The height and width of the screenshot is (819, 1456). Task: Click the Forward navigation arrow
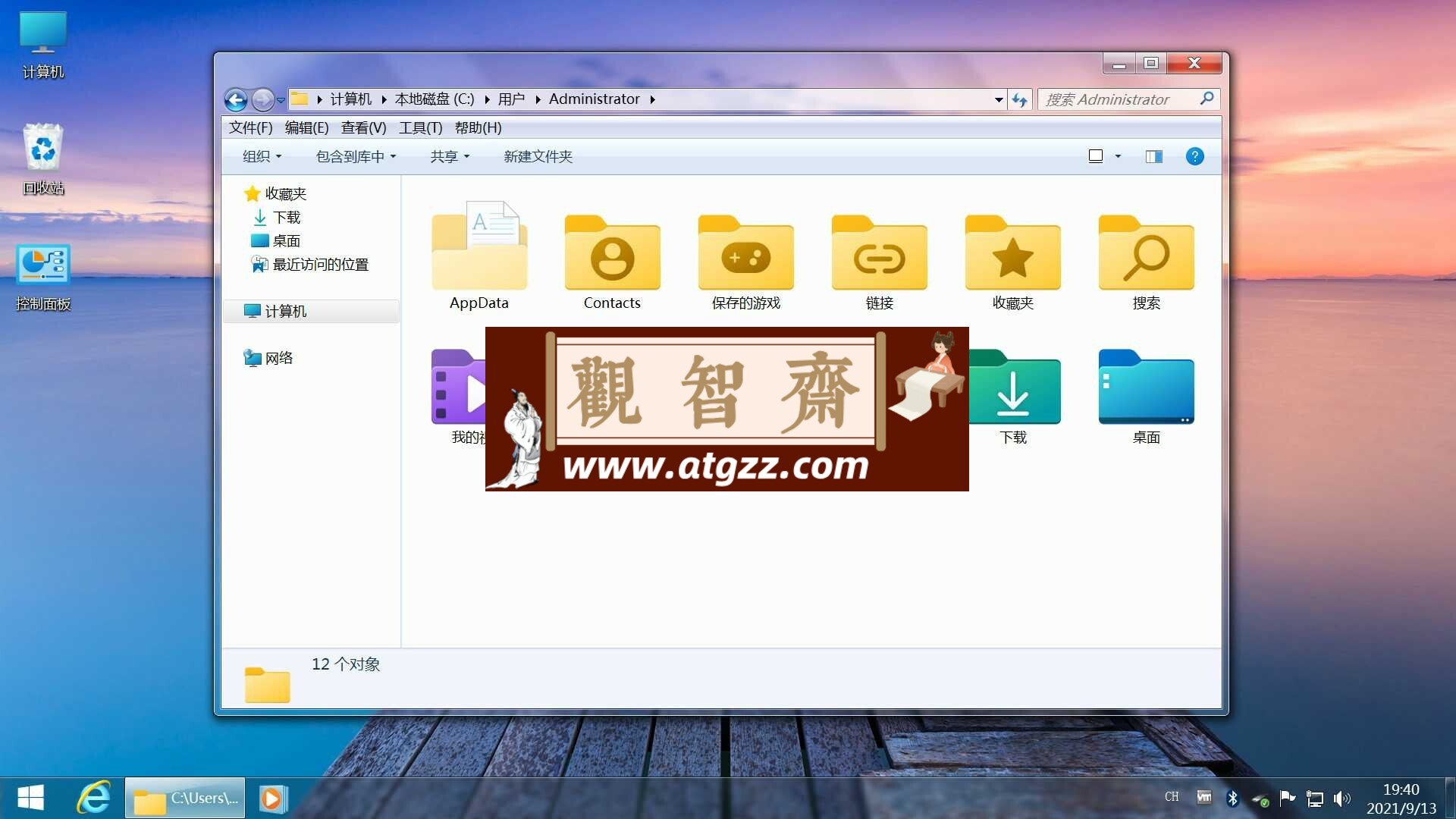[262, 99]
